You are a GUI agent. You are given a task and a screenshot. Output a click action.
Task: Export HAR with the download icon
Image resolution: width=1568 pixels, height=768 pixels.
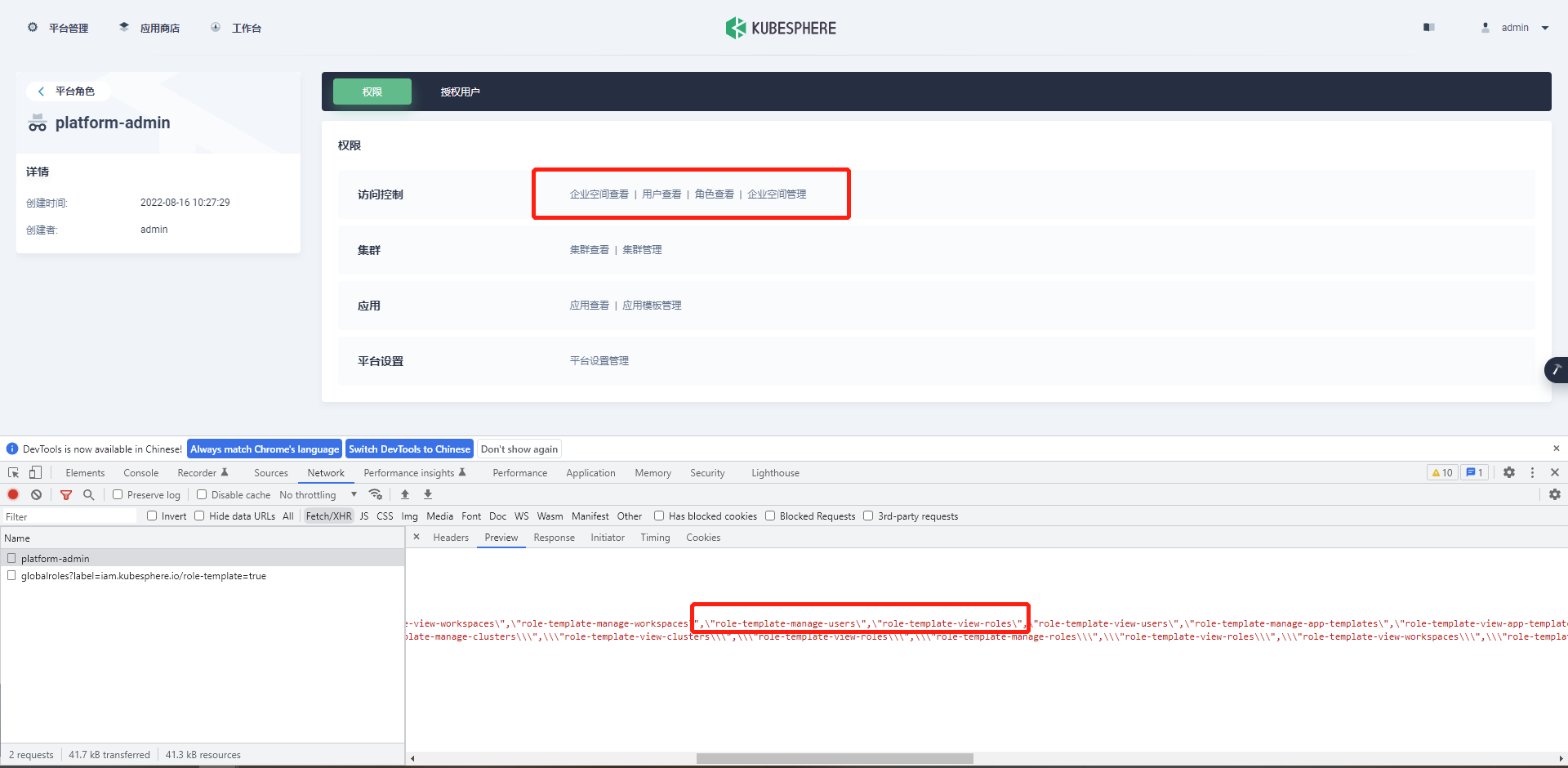tap(427, 494)
